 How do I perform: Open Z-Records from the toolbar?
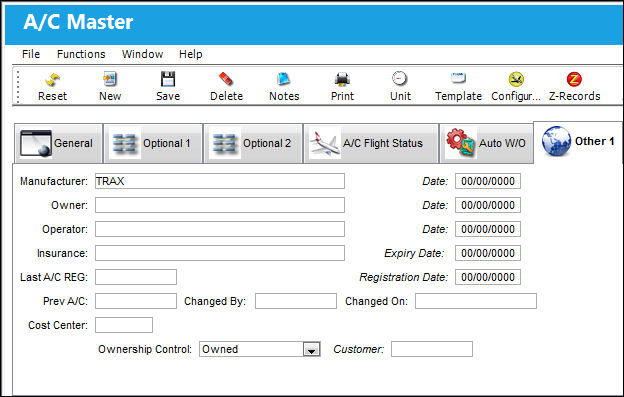574,87
